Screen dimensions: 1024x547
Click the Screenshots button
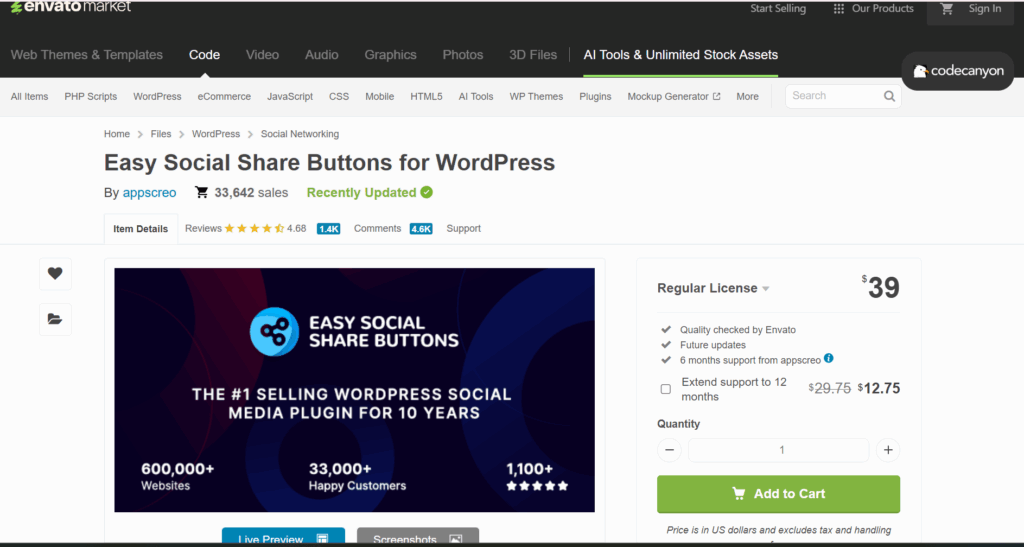[418, 537]
